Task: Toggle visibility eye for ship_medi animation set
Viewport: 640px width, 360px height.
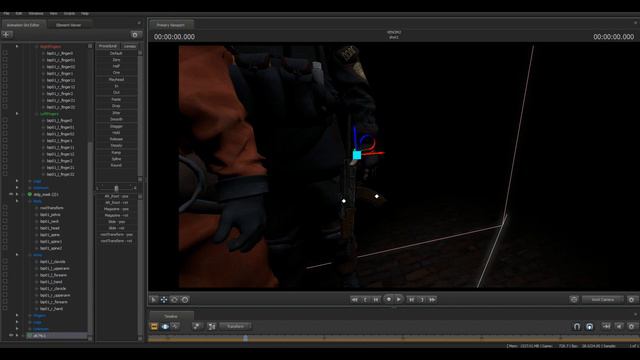Action: (11, 194)
